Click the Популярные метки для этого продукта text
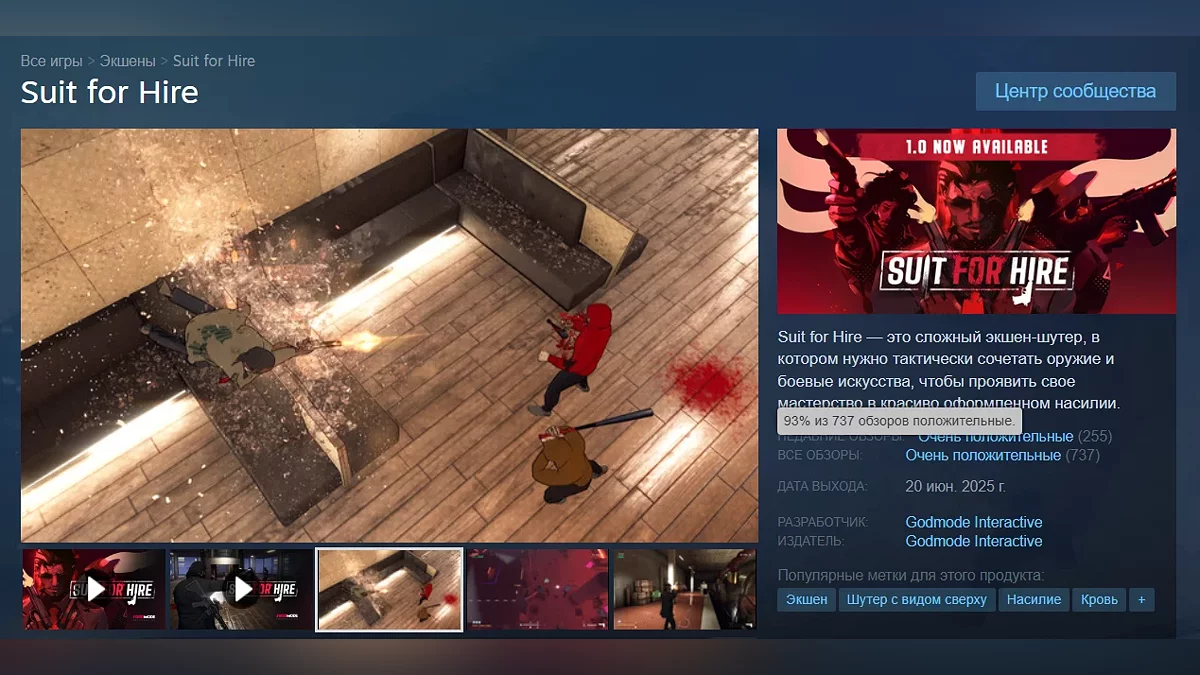 (911, 575)
